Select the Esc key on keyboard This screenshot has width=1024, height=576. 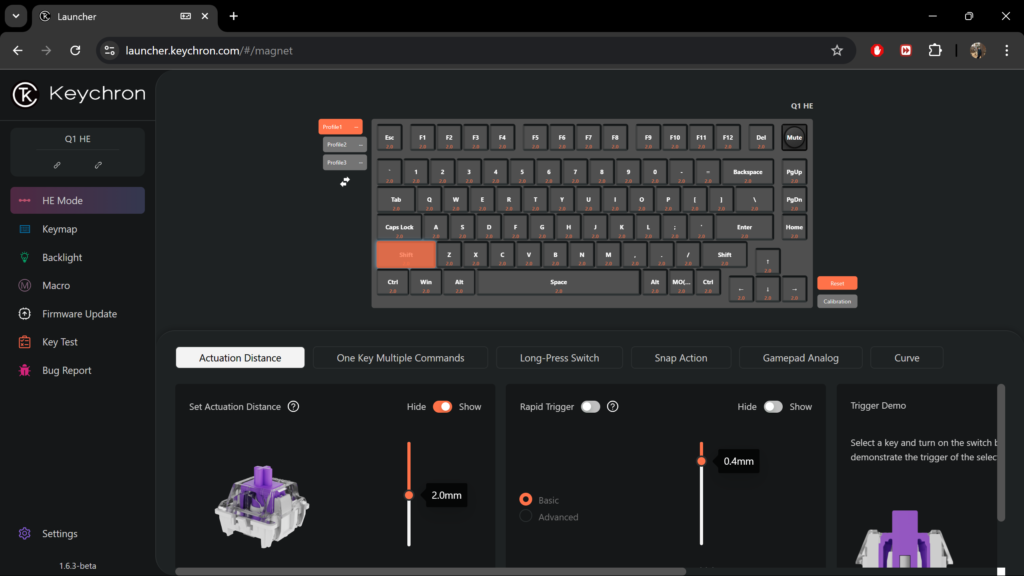coord(389,138)
